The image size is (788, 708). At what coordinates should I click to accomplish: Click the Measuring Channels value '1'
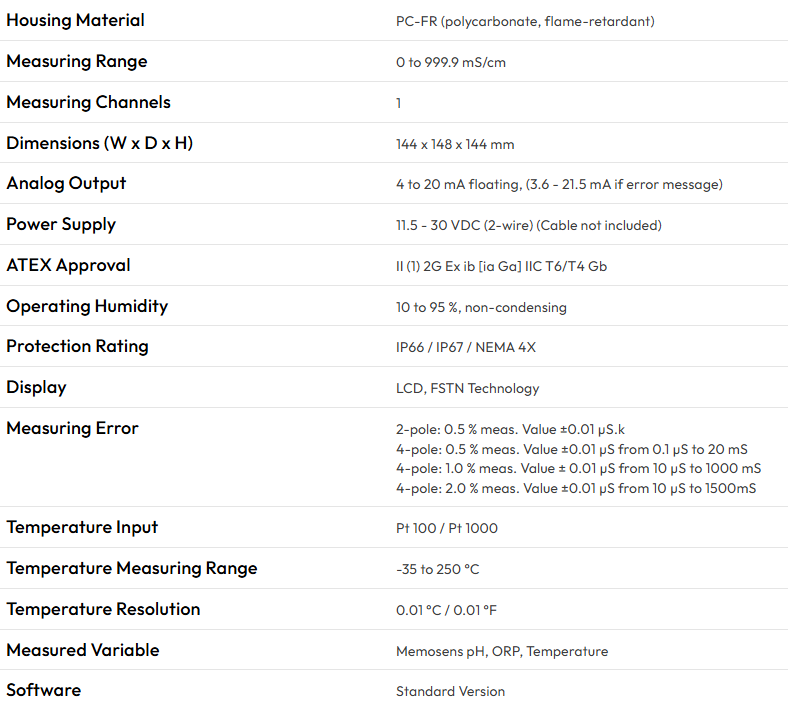tap(399, 104)
